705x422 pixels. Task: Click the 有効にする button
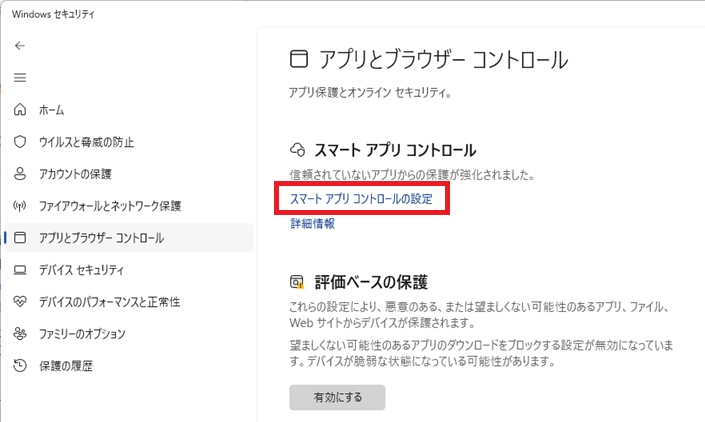pos(337,397)
